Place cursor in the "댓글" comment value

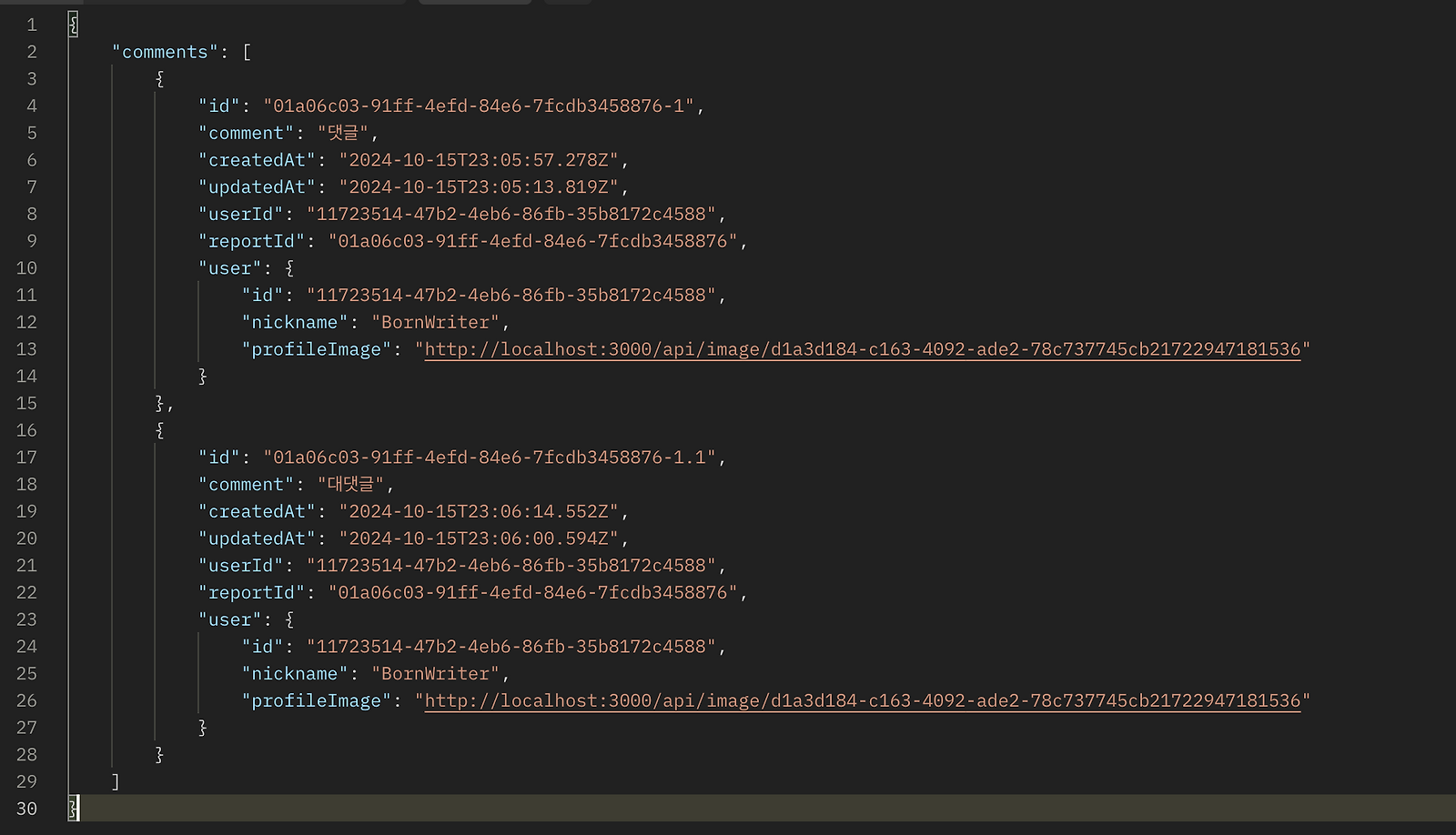click(343, 133)
